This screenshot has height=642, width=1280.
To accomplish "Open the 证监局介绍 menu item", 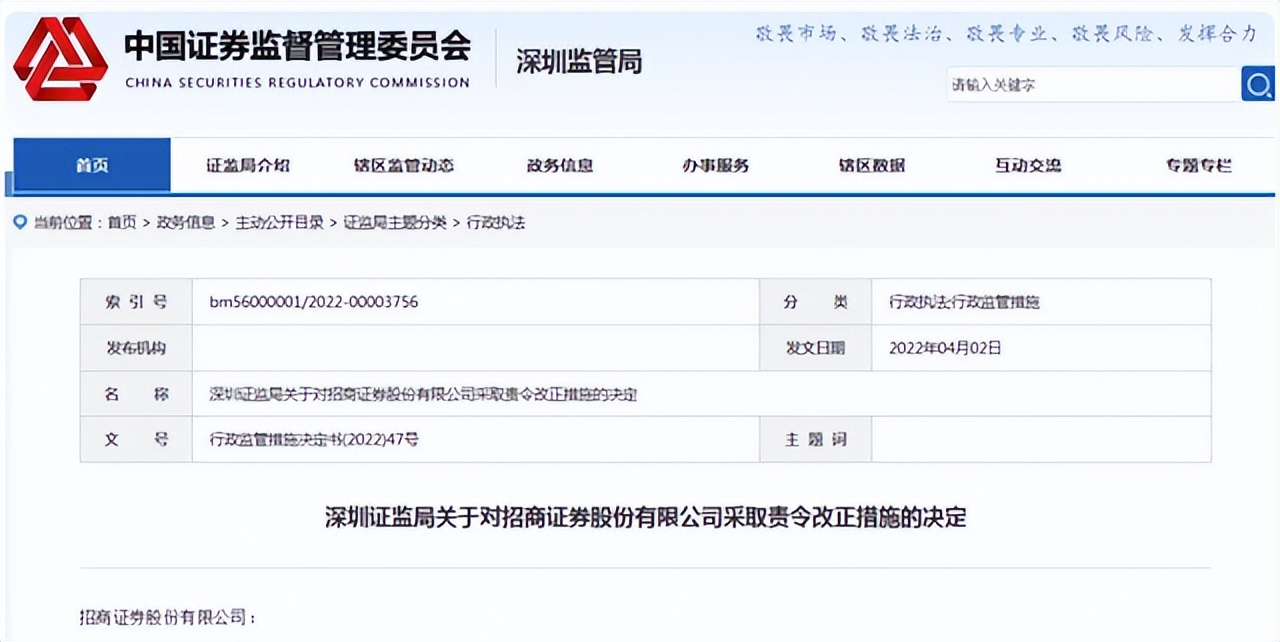I will (248, 165).
